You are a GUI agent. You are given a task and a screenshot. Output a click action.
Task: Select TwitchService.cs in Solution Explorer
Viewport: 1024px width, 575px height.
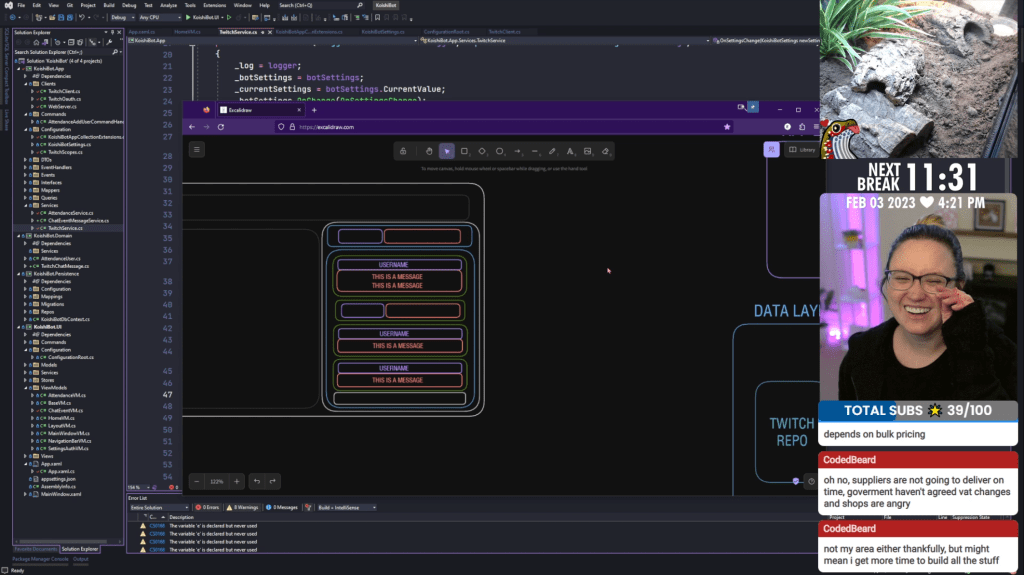(65, 228)
